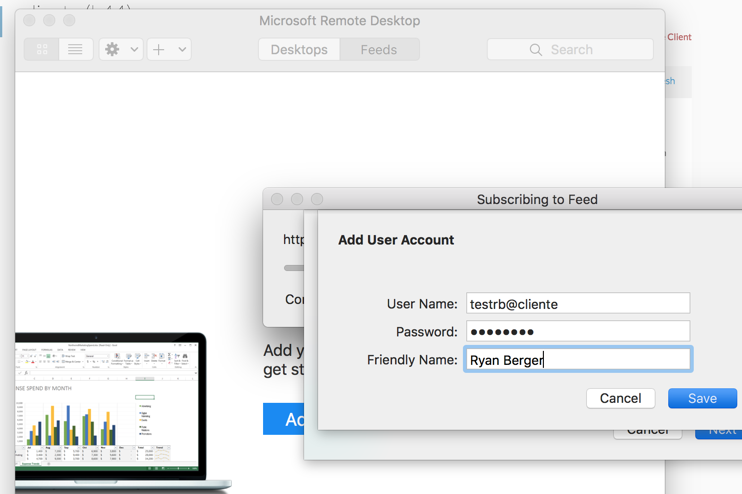
Task: Focus the Password field
Action: (578, 331)
